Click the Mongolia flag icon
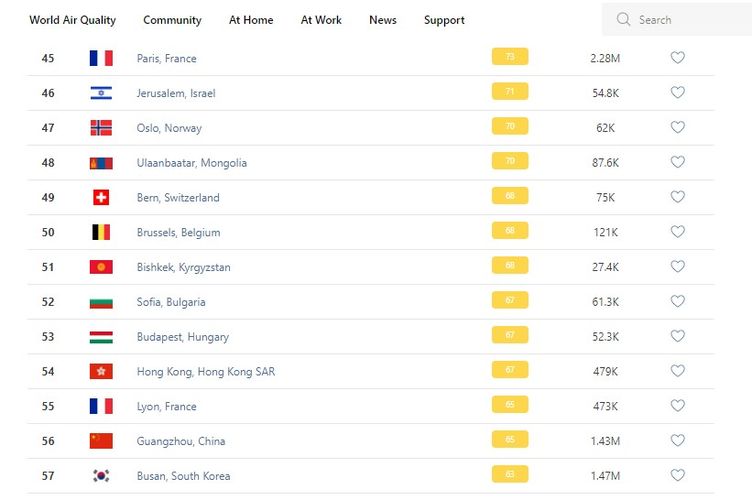This screenshot has width=752, height=500. (101, 163)
